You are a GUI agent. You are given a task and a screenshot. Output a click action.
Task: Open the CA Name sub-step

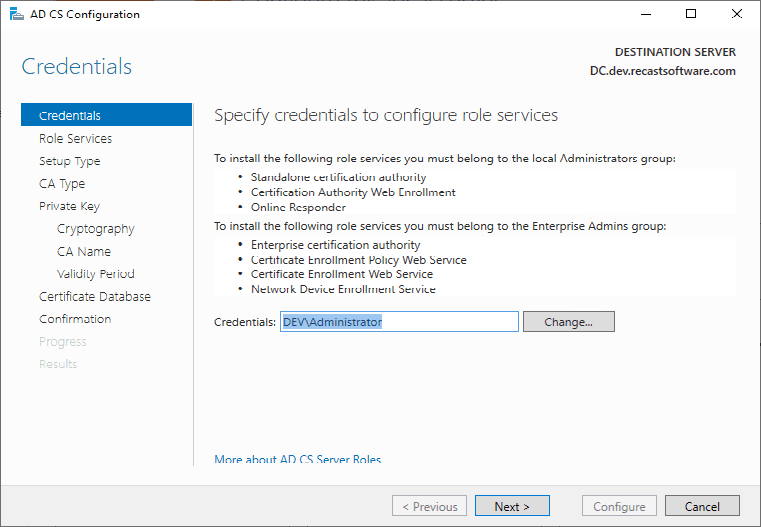click(x=84, y=251)
